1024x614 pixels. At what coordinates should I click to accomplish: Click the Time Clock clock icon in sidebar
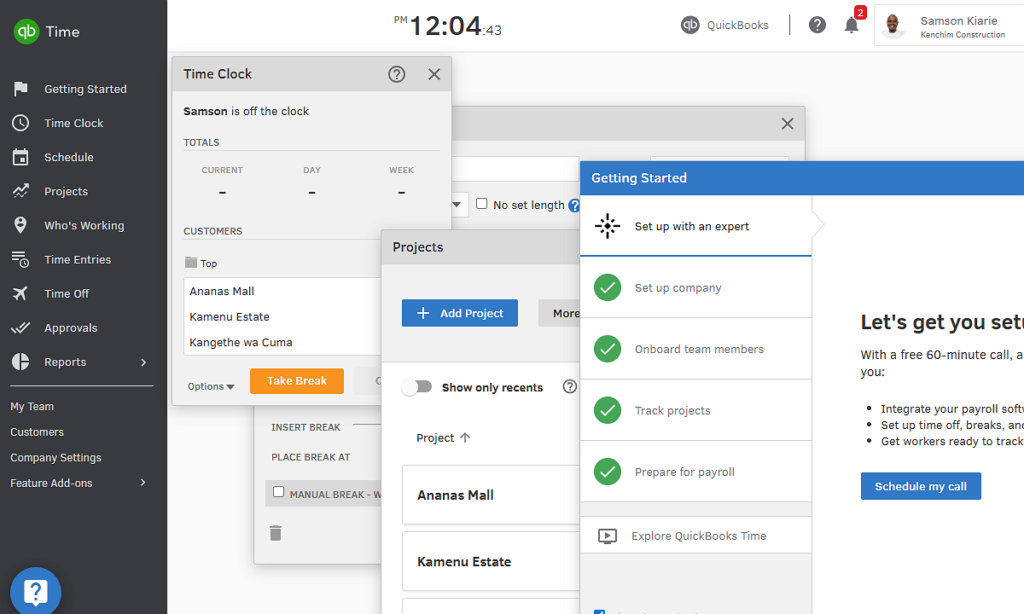(21, 123)
